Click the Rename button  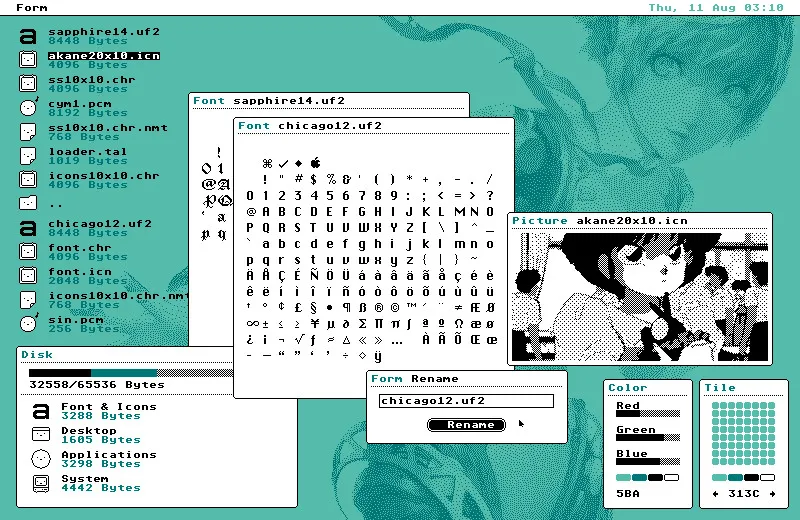pyautogui.click(x=466, y=425)
